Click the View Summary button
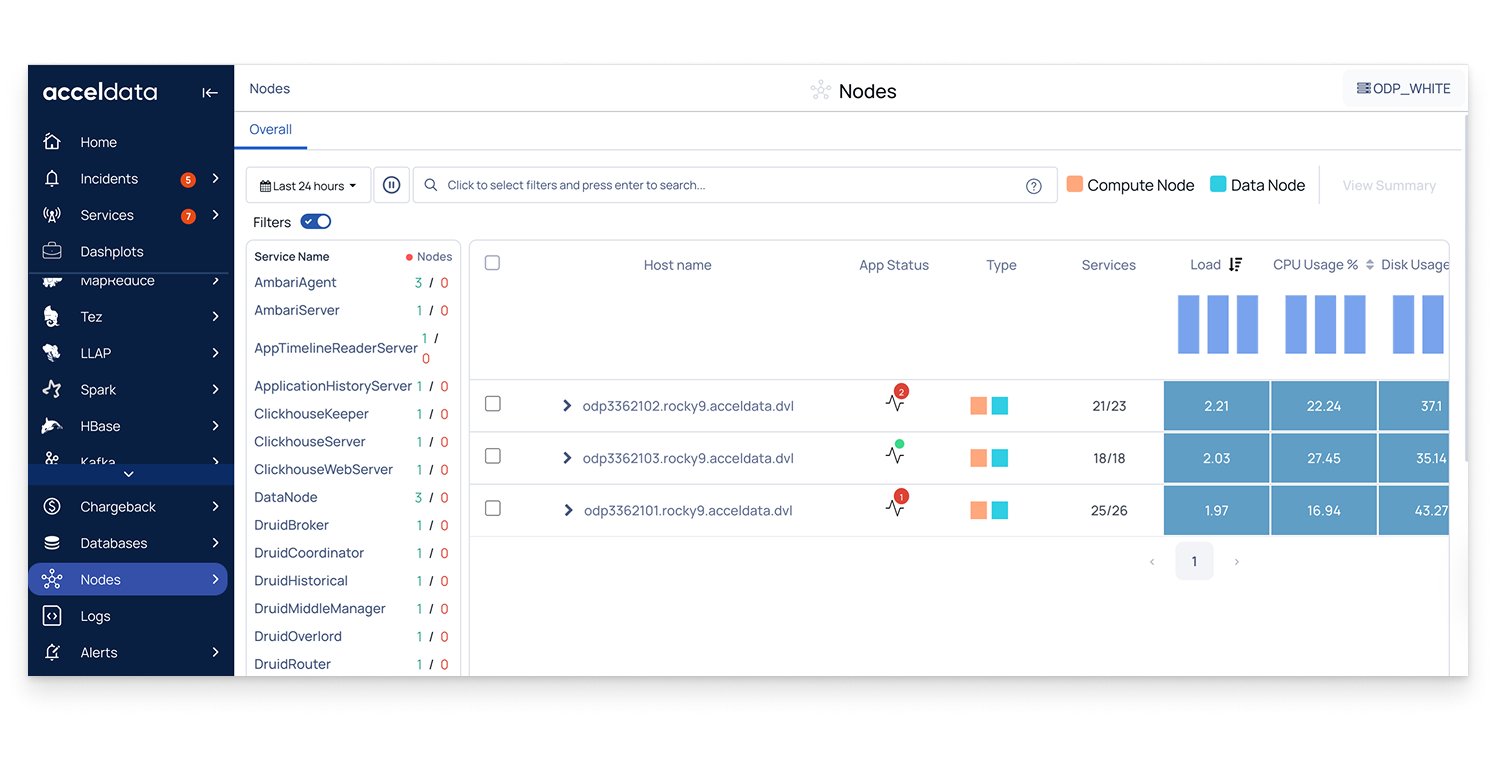This screenshot has width=1494, height=774. click(1388, 186)
